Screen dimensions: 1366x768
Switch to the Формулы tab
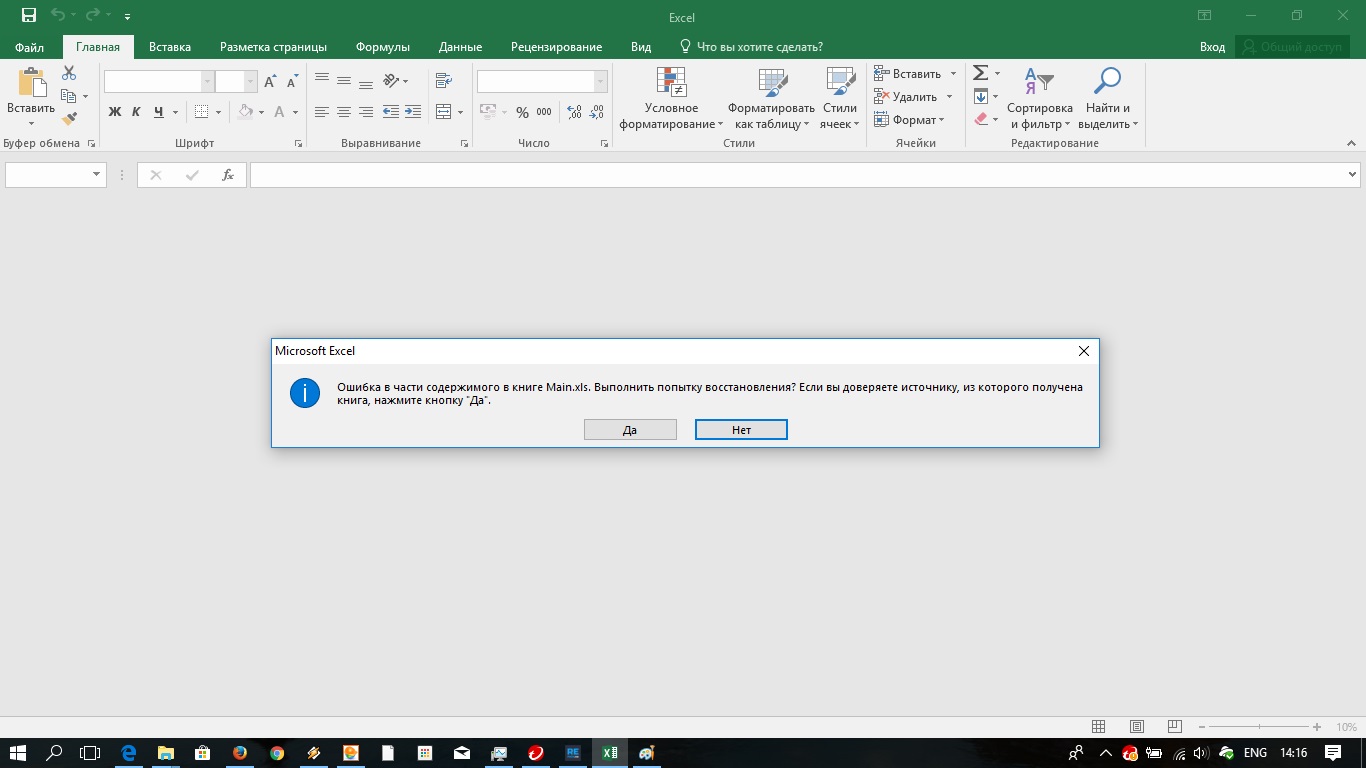pos(383,47)
